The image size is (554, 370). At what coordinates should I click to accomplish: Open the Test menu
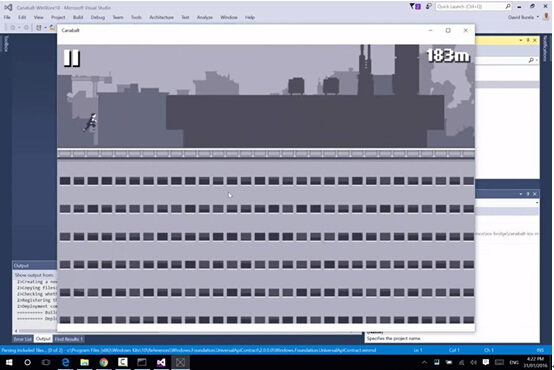(185, 17)
